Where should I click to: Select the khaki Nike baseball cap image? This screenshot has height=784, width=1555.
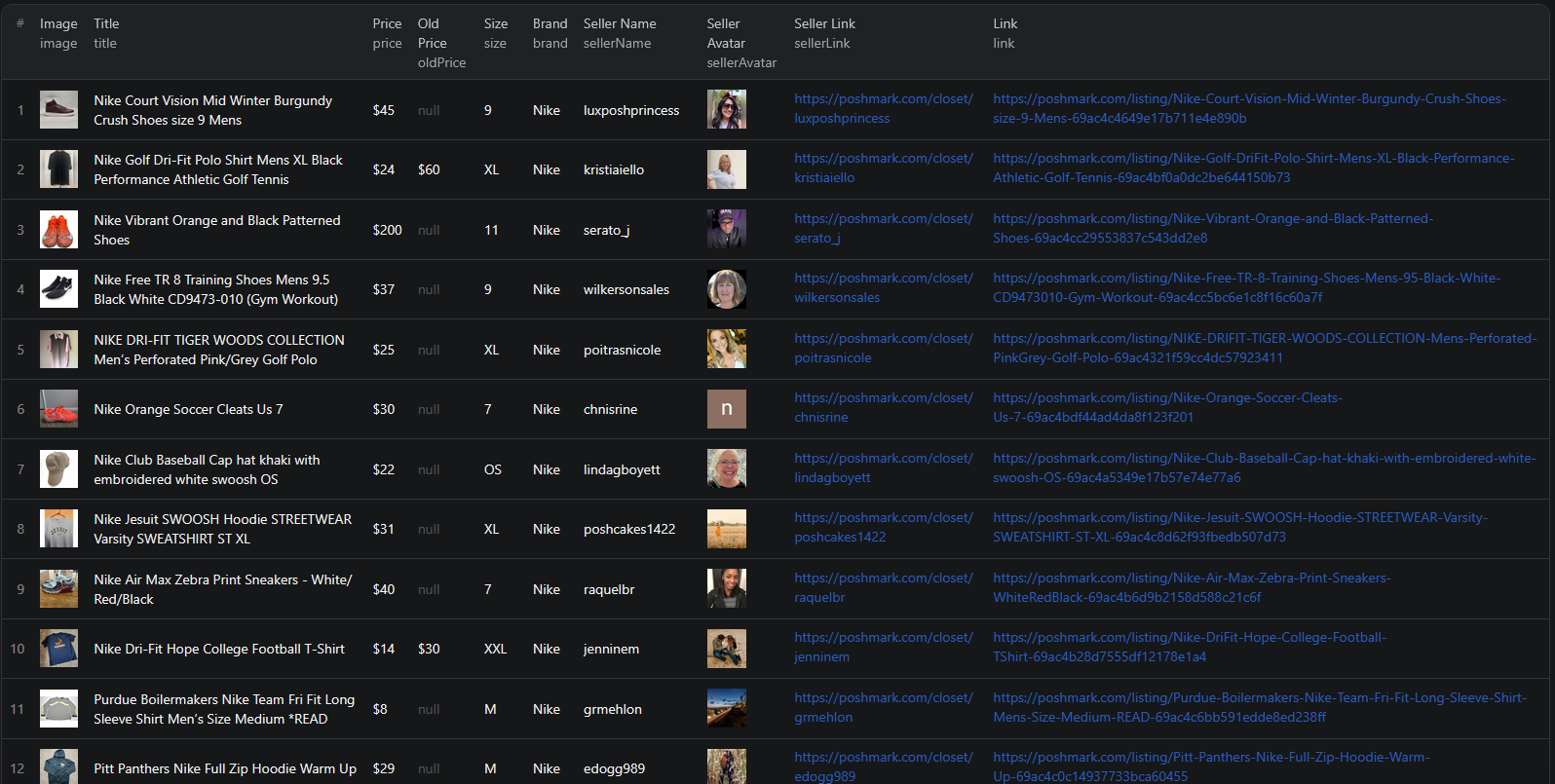coord(58,469)
